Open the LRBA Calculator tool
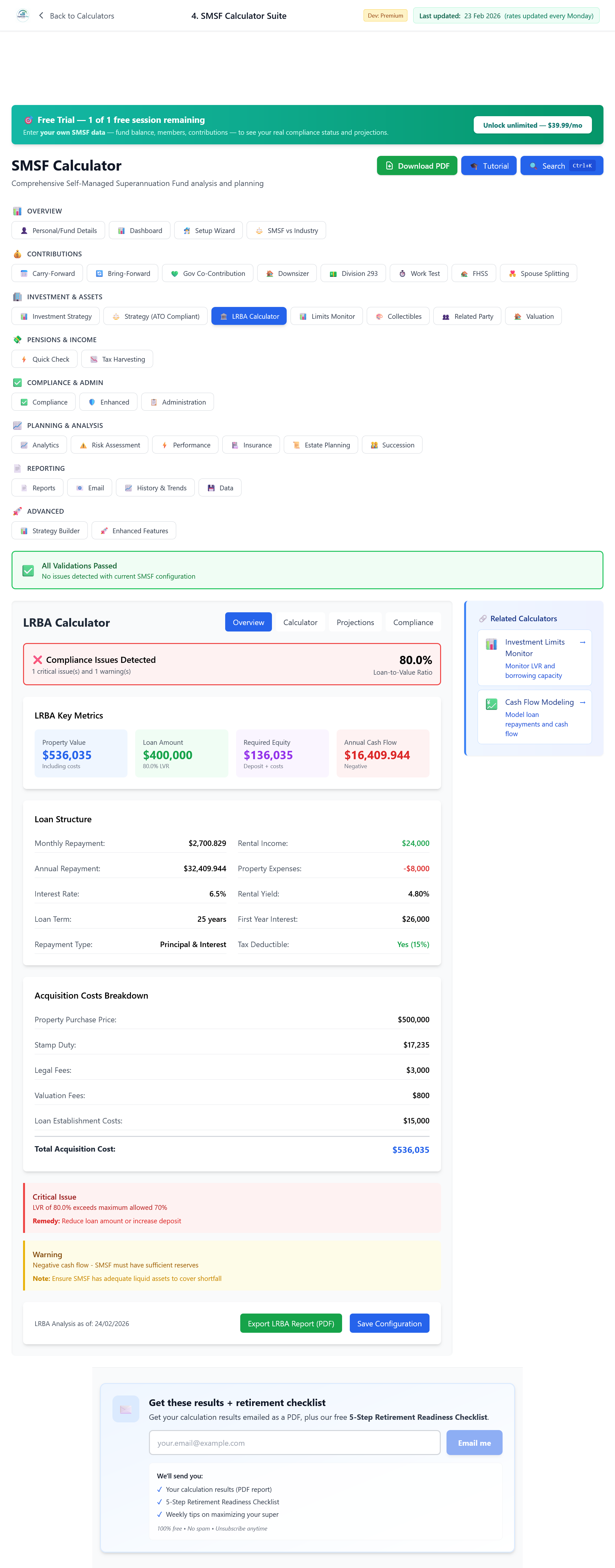Viewport: 615px width, 1568px height. (249, 317)
